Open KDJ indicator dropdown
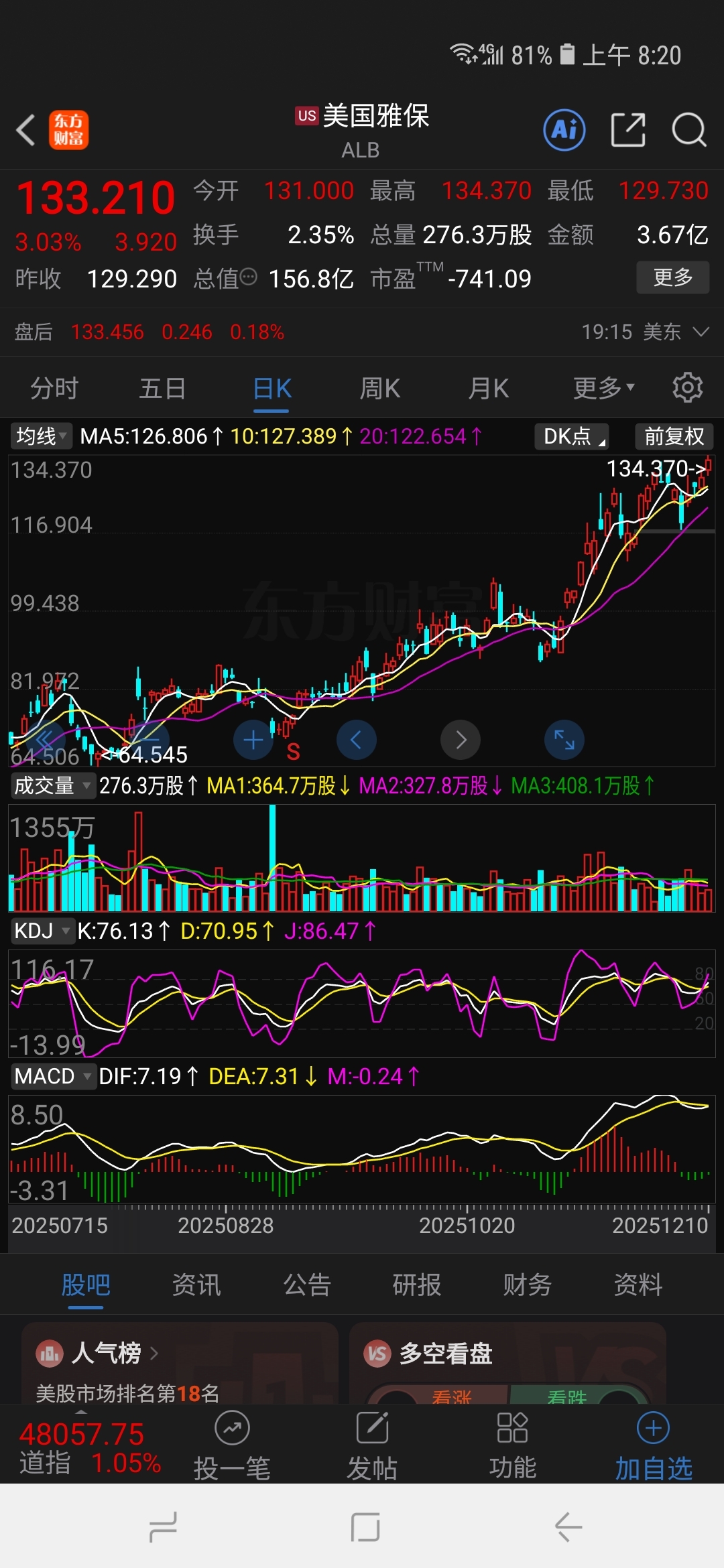Screen dimensions: 724x1568 coord(42,931)
